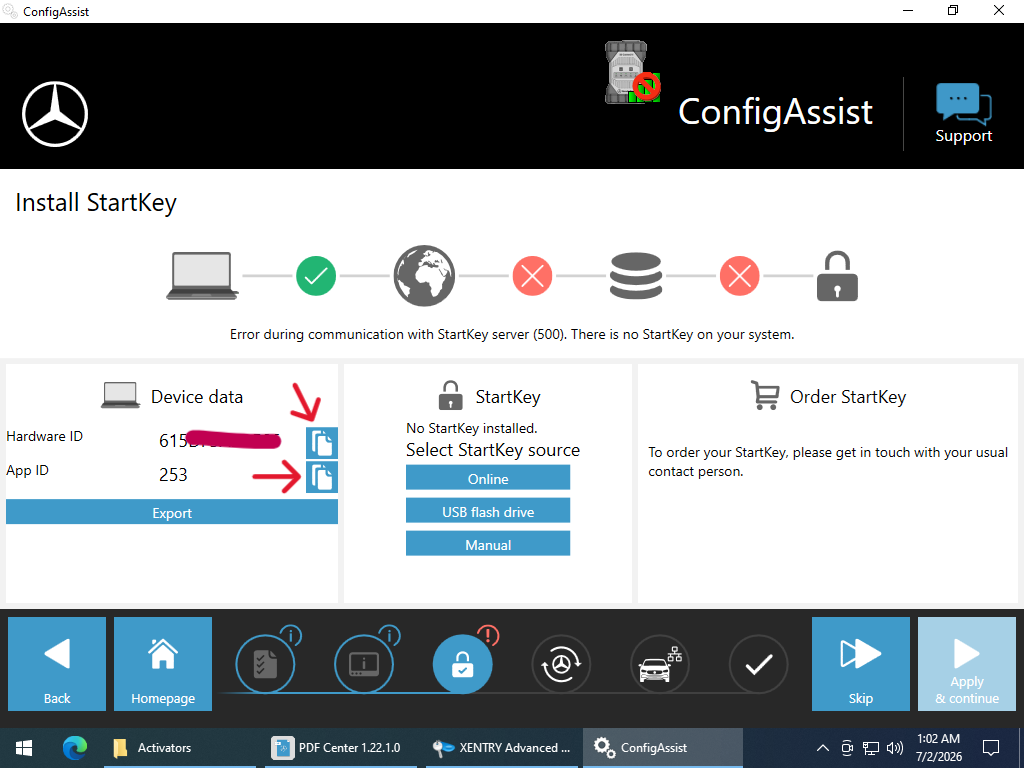Click ConfigAssist taskbar button
This screenshot has height=768, width=1024.
(662, 748)
